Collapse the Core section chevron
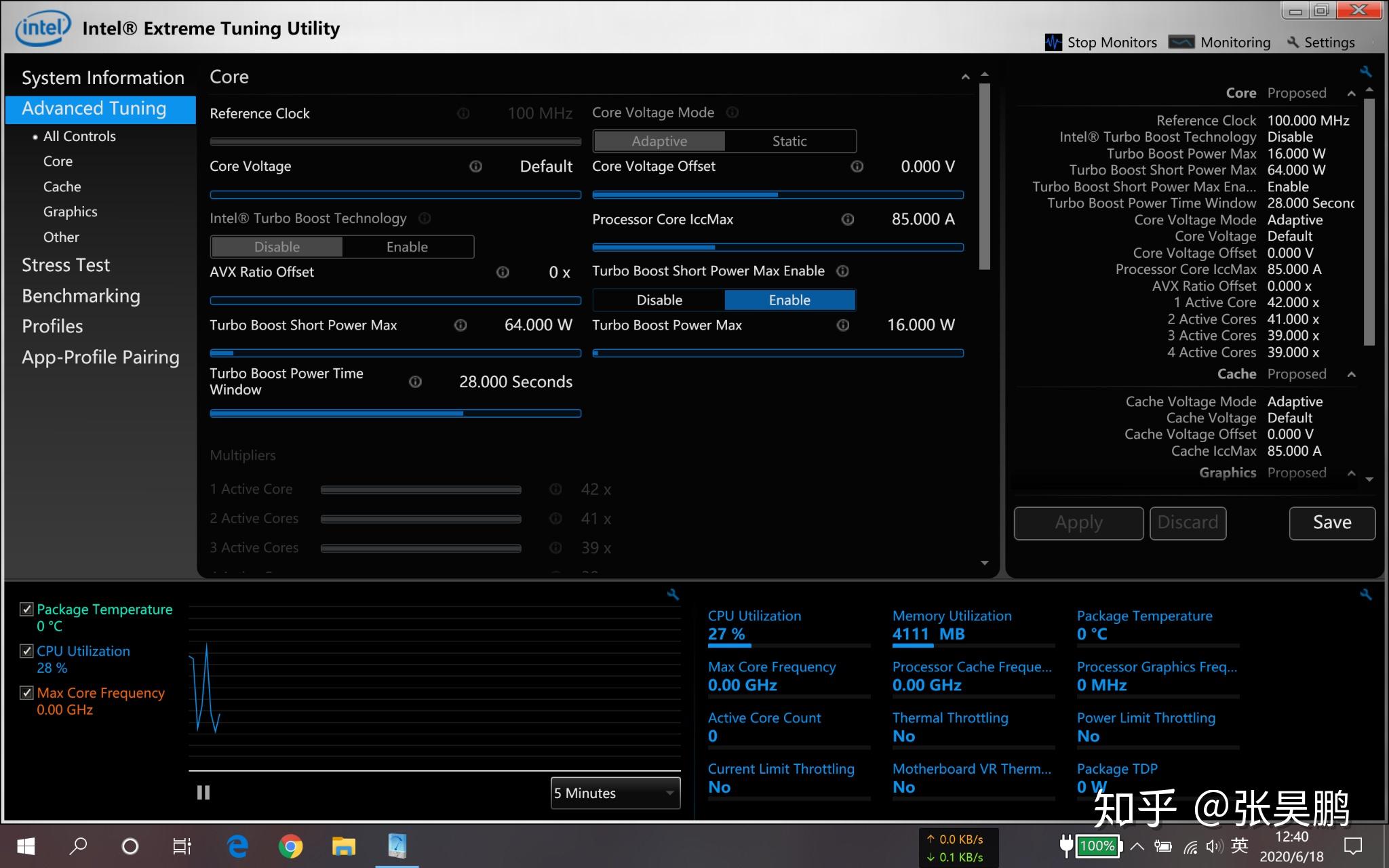This screenshot has width=1389, height=868. tap(965, 77)
